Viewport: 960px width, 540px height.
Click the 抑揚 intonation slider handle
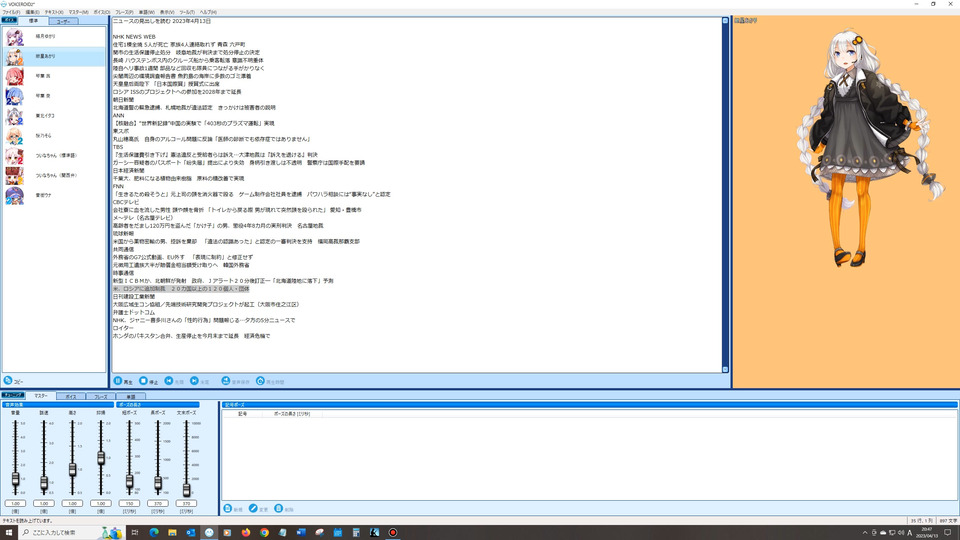[101, 457]
